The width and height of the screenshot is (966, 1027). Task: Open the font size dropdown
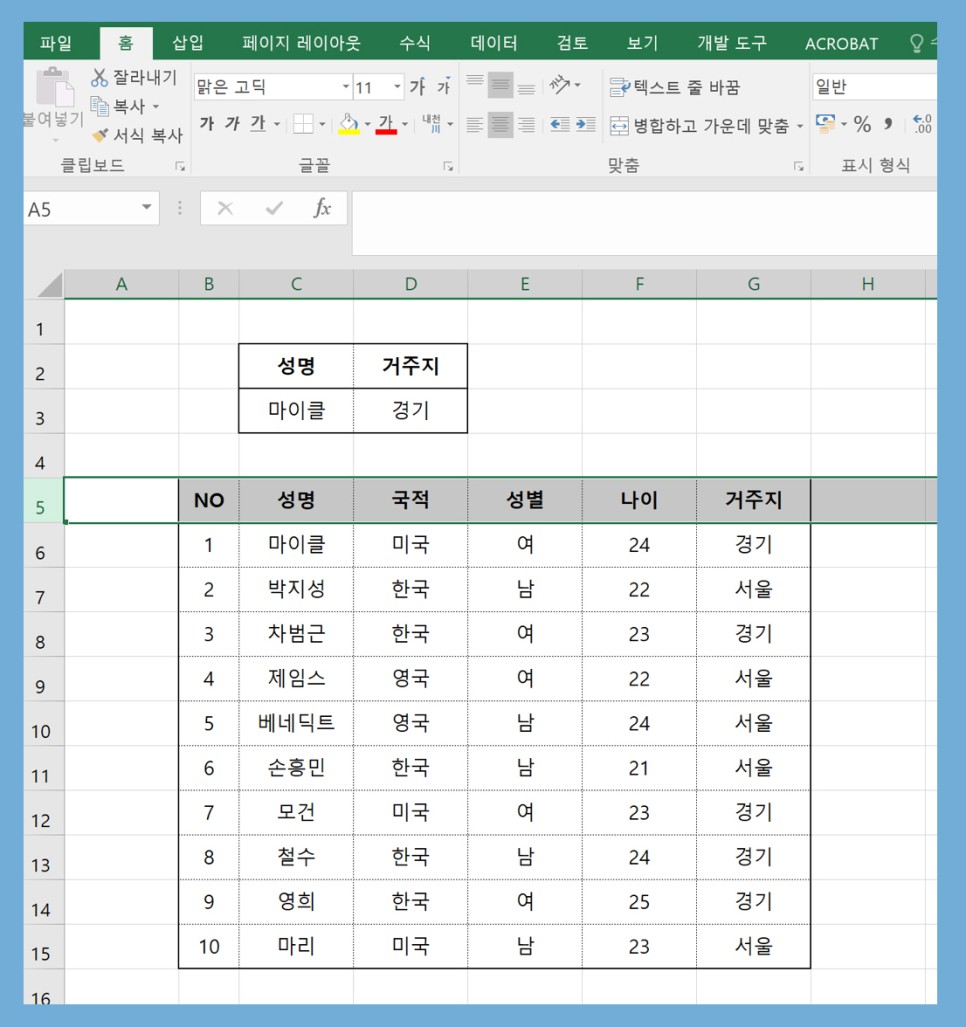coord(397,86)
